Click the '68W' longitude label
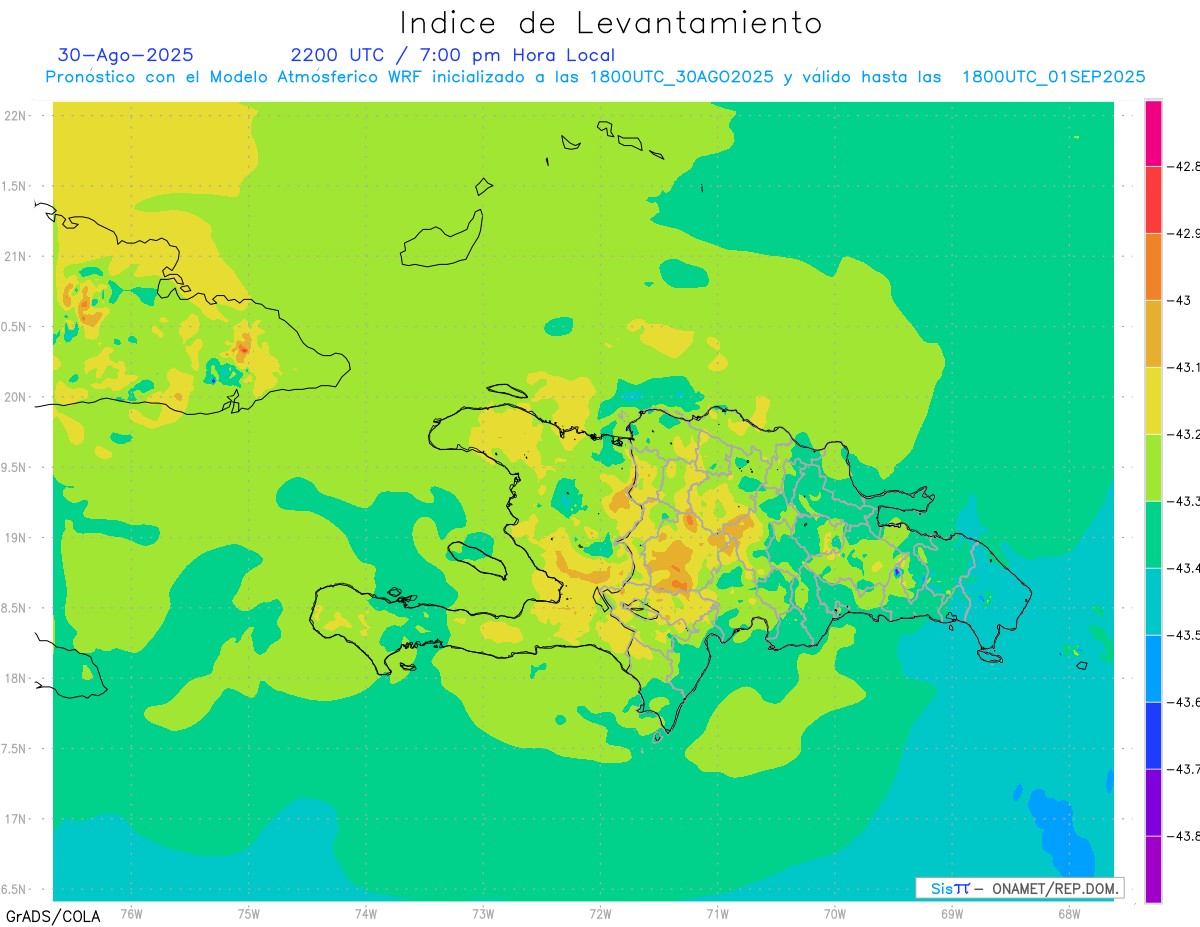Image resolution: width=1200 pixels, height=927 pixels. (1068, 914)
